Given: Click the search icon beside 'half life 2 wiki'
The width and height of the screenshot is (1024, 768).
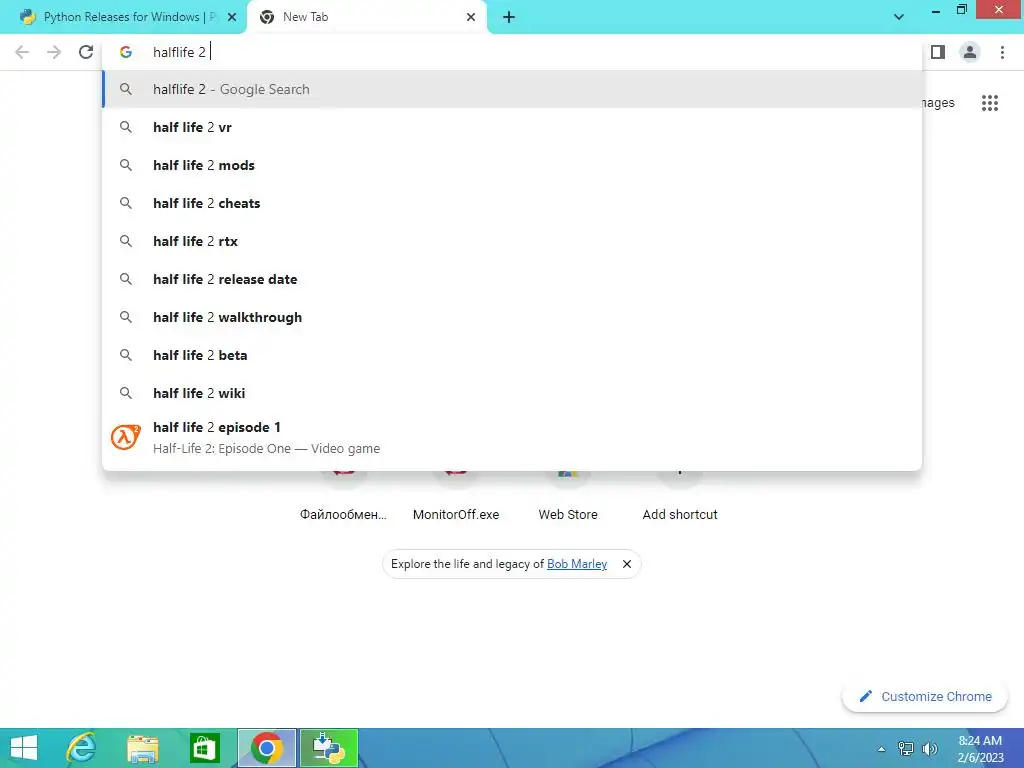Looking at the screenshot, I should tap(125, 392).
